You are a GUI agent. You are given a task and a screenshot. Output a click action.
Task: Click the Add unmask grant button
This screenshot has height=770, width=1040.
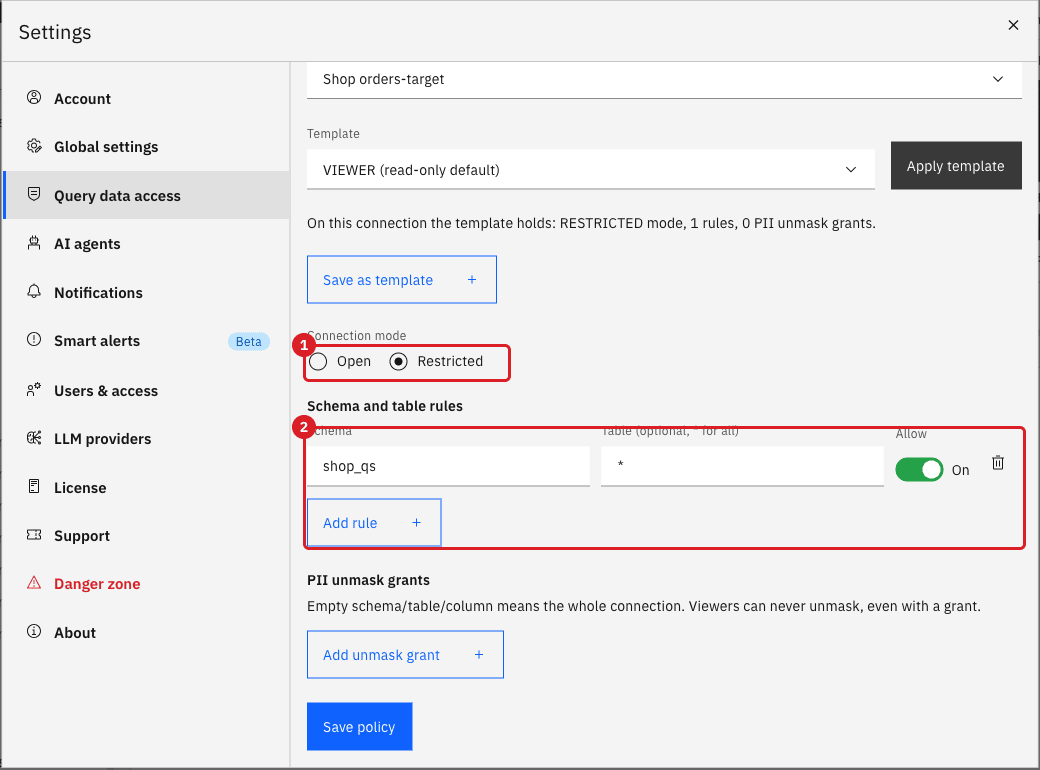[405, 655]
